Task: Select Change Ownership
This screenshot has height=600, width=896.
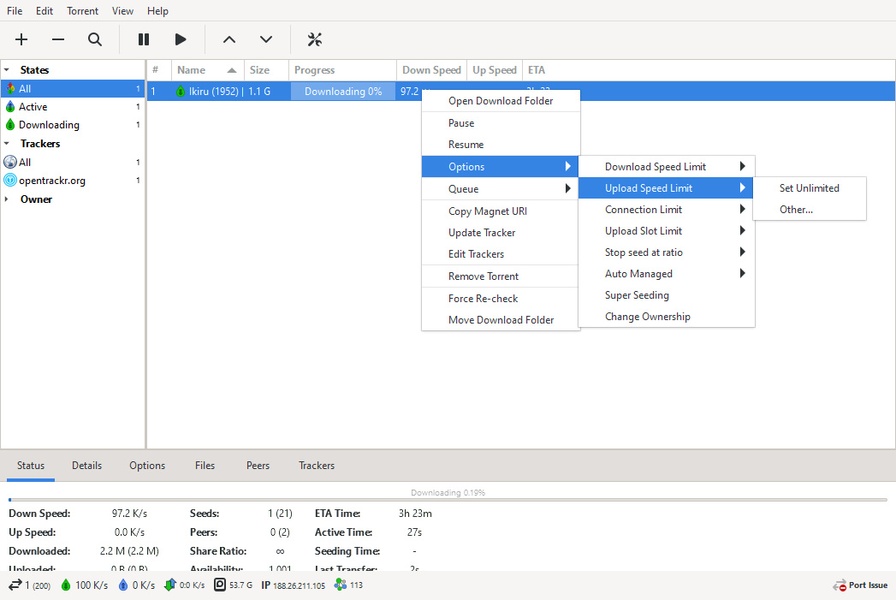Action: coord(666,317)
